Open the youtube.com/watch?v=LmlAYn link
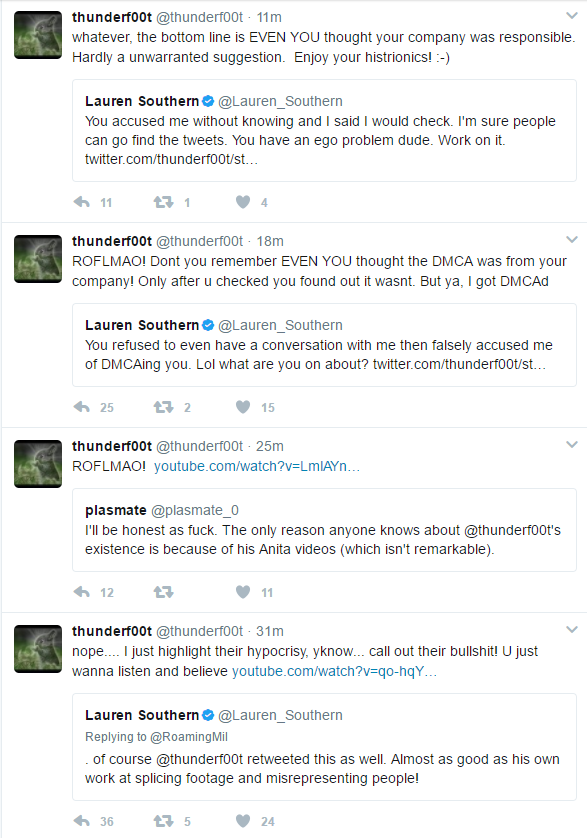Viewport: 587px width, 838px height. coord(257,467)
